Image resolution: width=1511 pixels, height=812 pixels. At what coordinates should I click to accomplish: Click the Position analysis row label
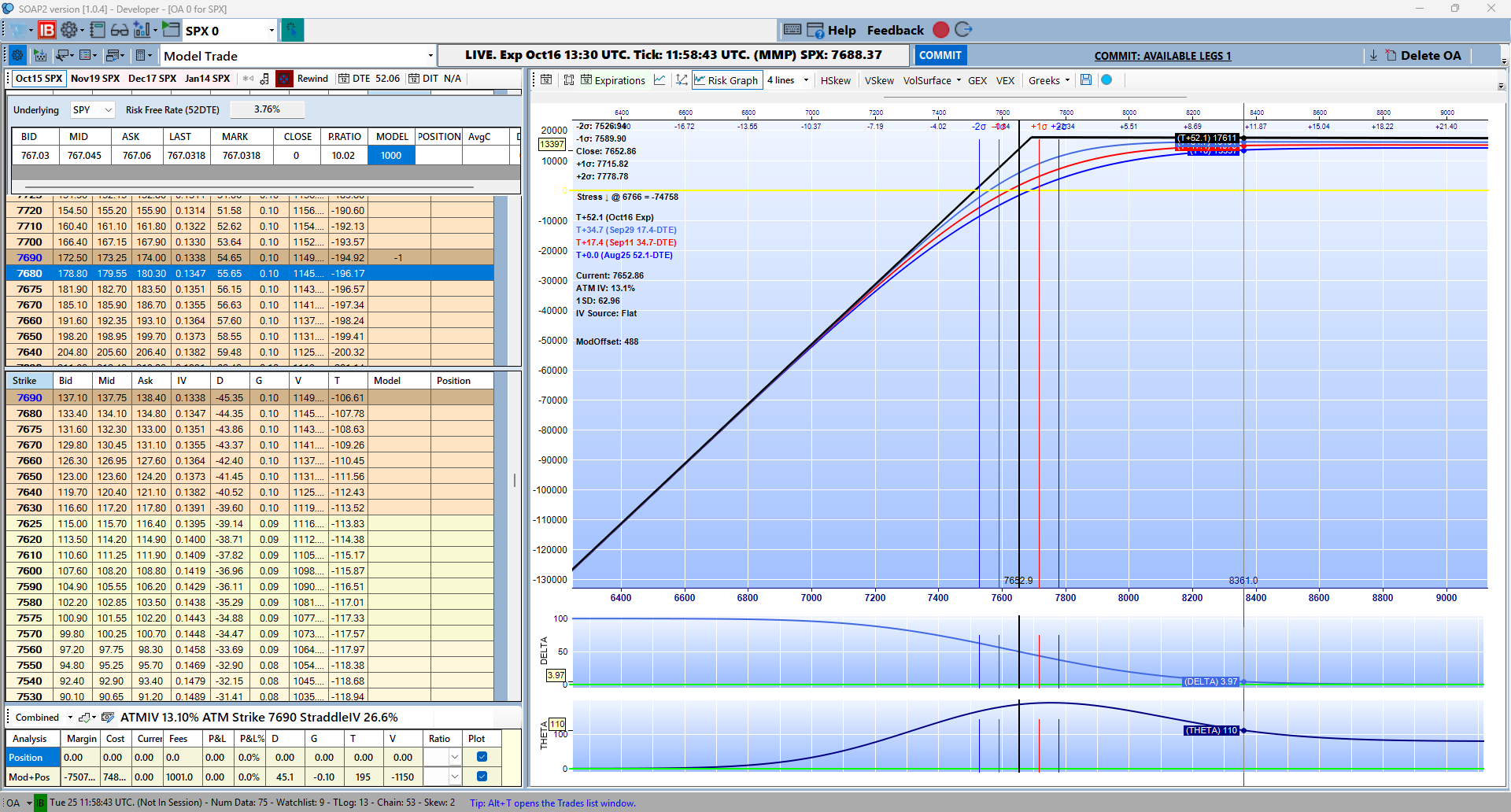tap(32, 757)
